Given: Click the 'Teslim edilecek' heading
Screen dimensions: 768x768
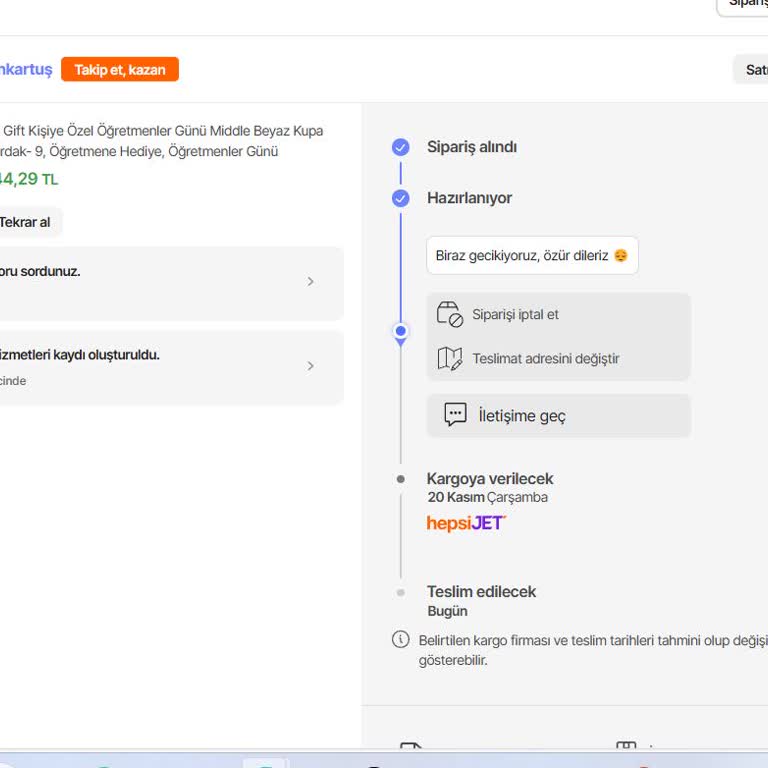Looking at the screenshot, I should coord(481,592).
